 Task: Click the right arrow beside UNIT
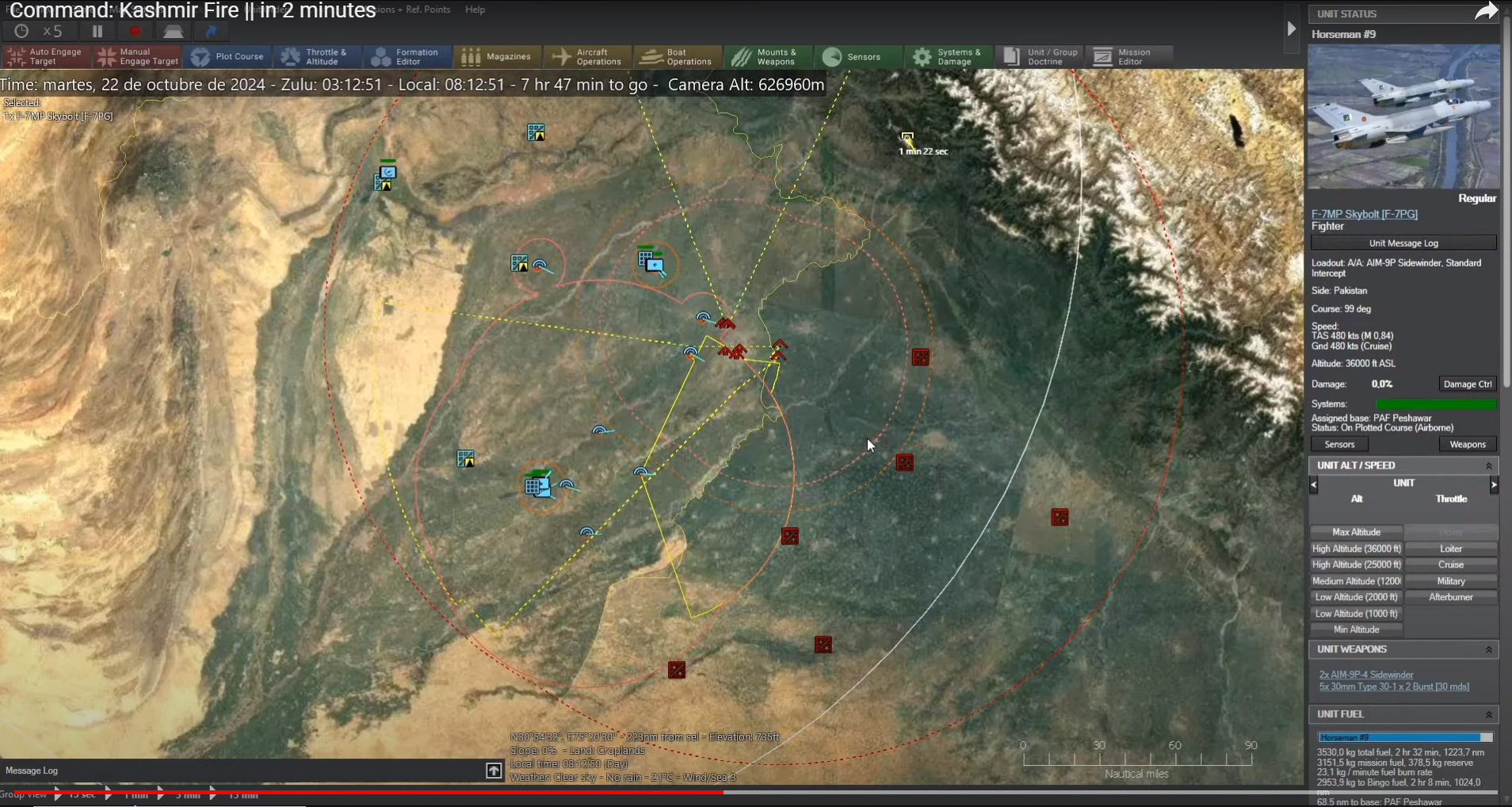click(1494, 484)
